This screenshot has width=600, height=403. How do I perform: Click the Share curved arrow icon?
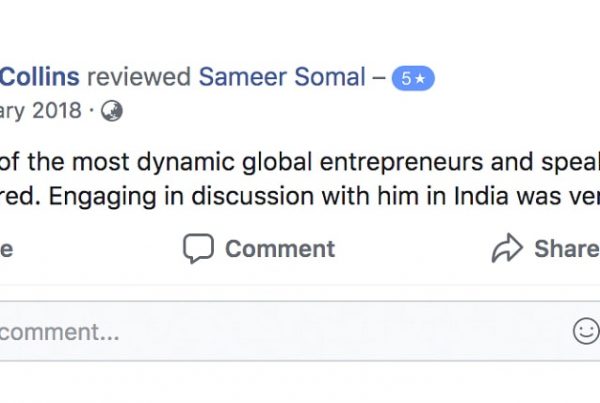(507, 248)
